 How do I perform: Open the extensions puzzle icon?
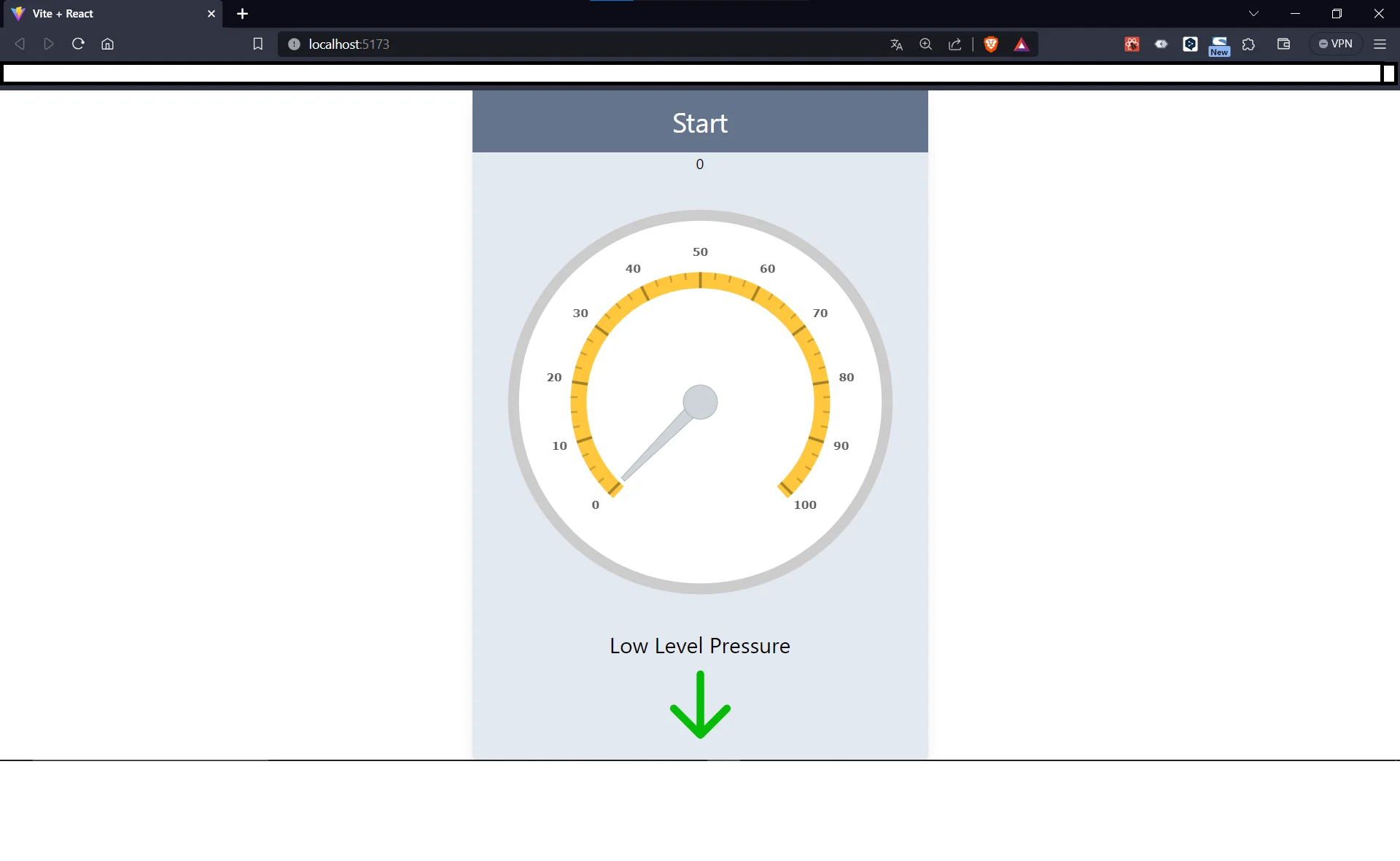[1248, 44]
